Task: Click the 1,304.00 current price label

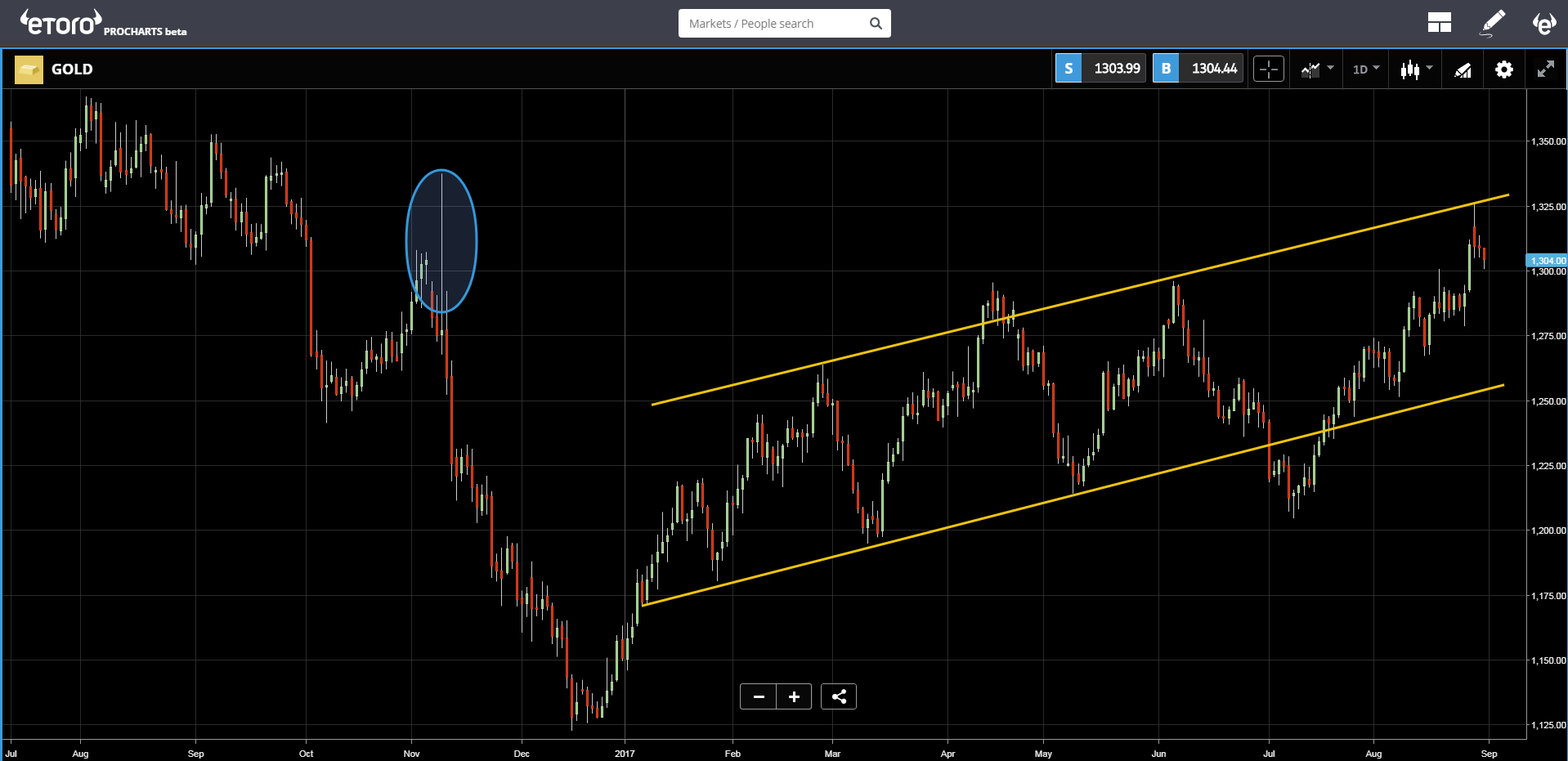Action: pos(1547,261)
